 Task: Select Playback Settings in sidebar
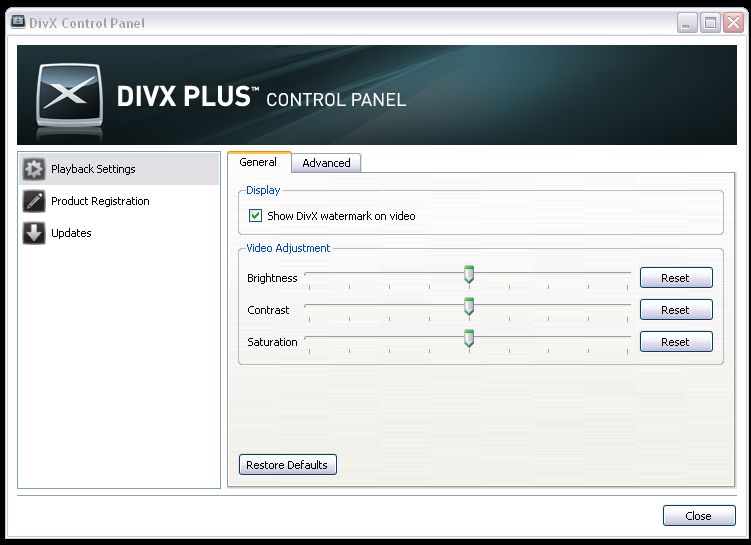pos(119,169)
